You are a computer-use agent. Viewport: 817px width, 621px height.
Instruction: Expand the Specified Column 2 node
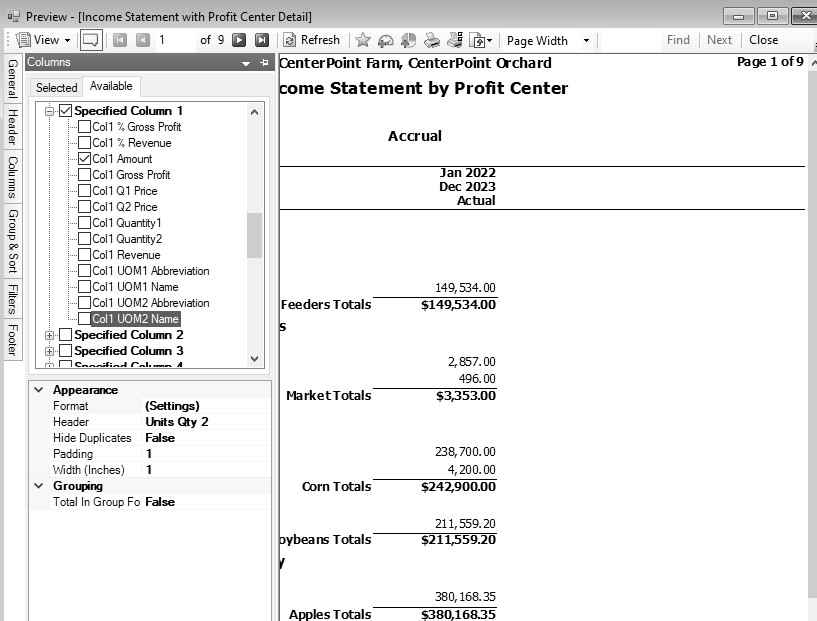pyautogui.click(x=49, y=335)
